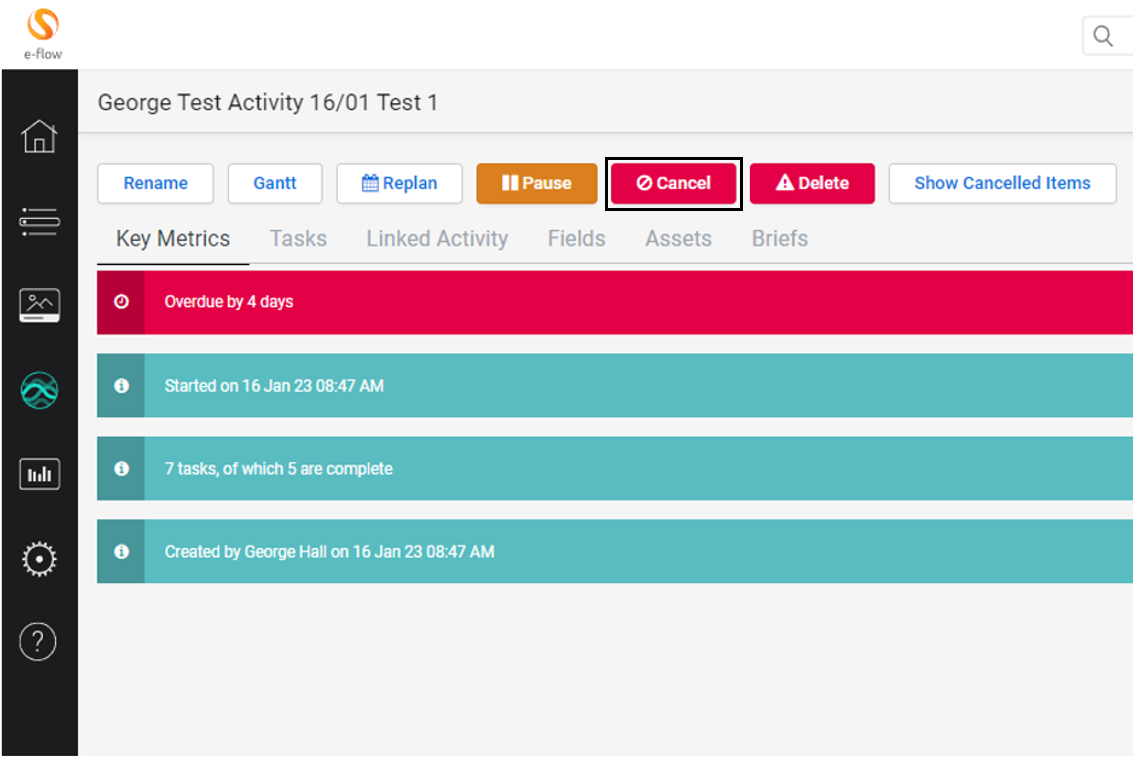Pause the activity
This screenshot has width=1135, height=760.
(536, 183)
